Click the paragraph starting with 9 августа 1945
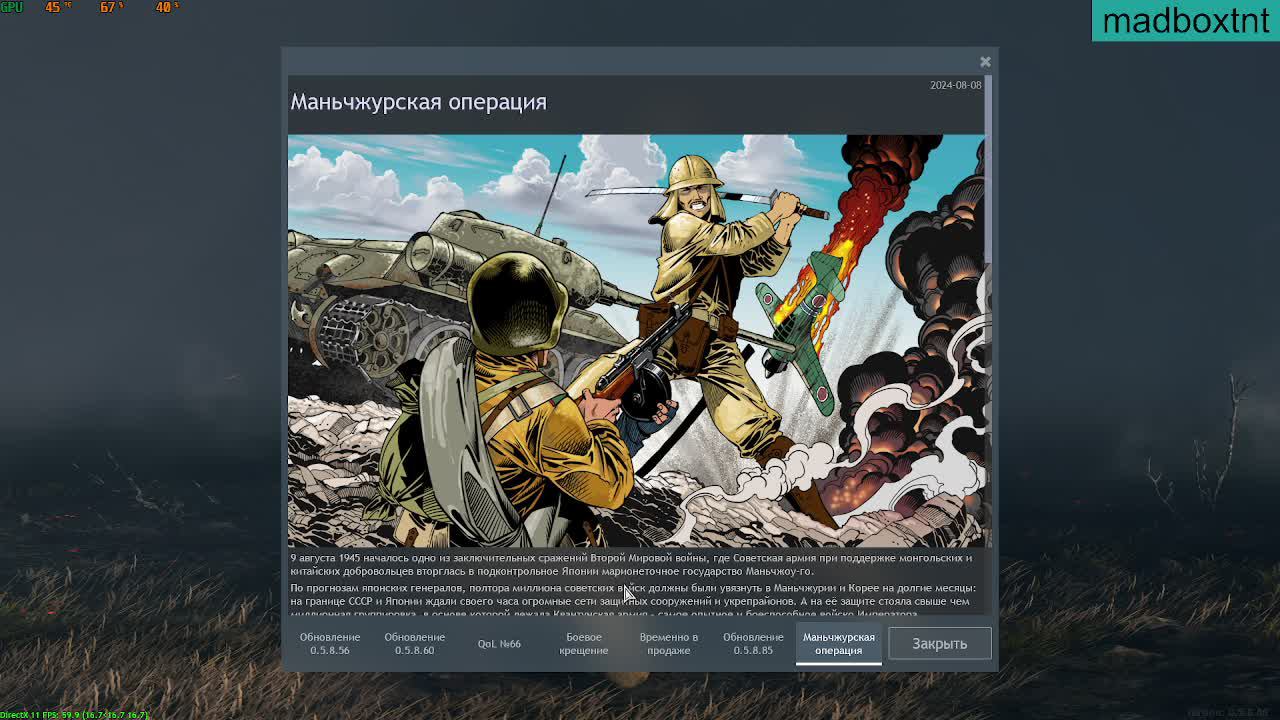The height and width of the screenshot is (720, 1280). coord(631,564)
